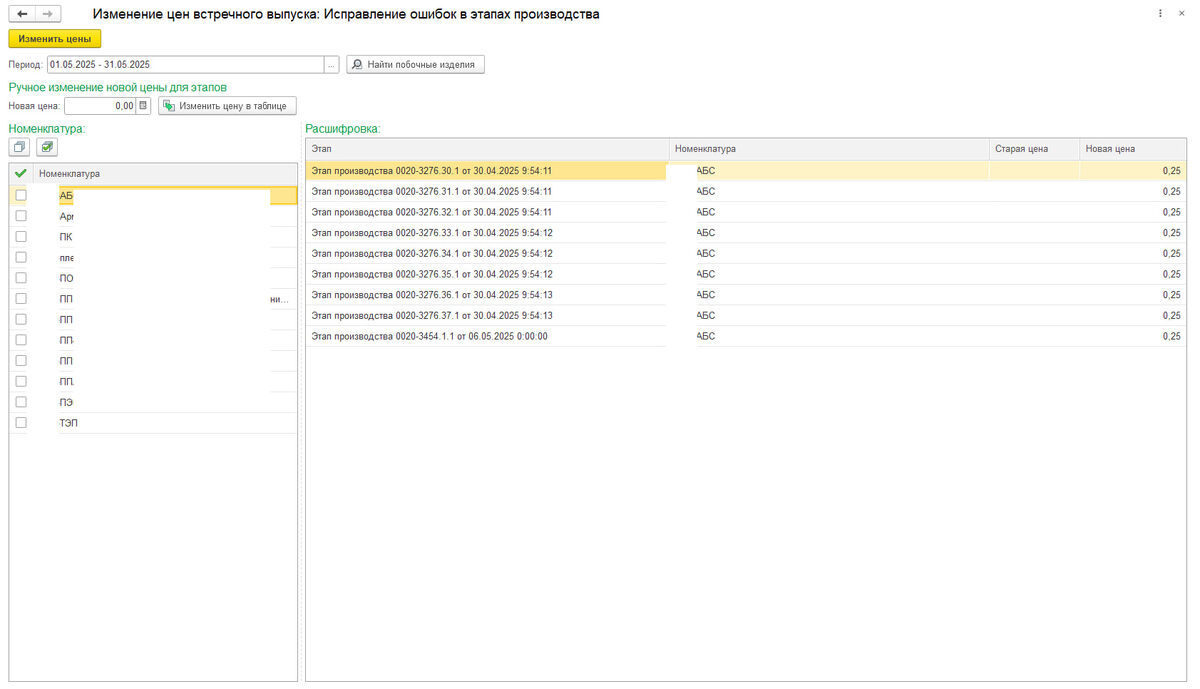Viewport: 1200px width, 689px height.
Task: Select ТЭП item in Номенклатура list
Action: (x=165, y=423)
